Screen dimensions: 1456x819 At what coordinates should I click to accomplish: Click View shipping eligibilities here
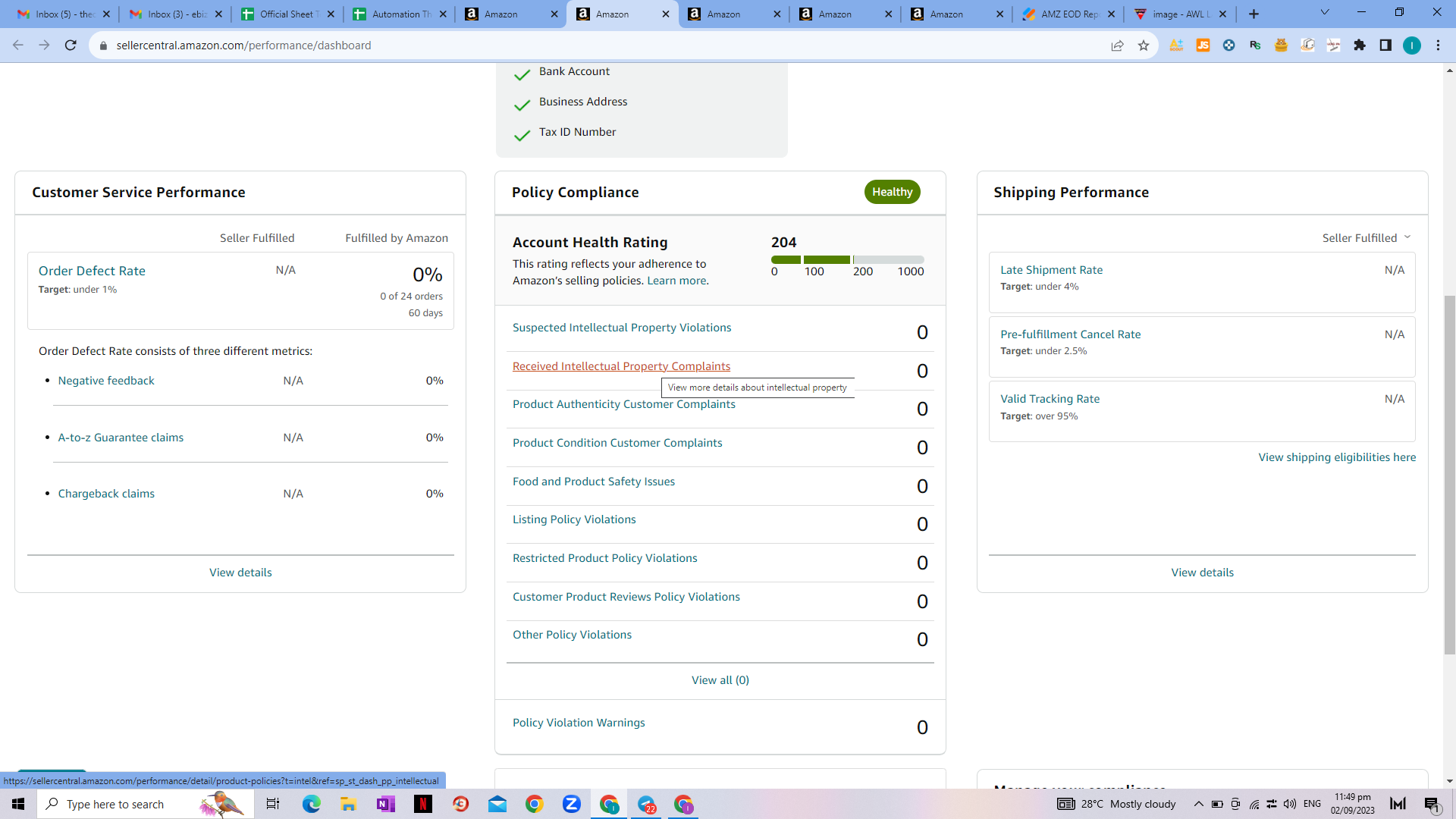click(x=1337, y=457)
